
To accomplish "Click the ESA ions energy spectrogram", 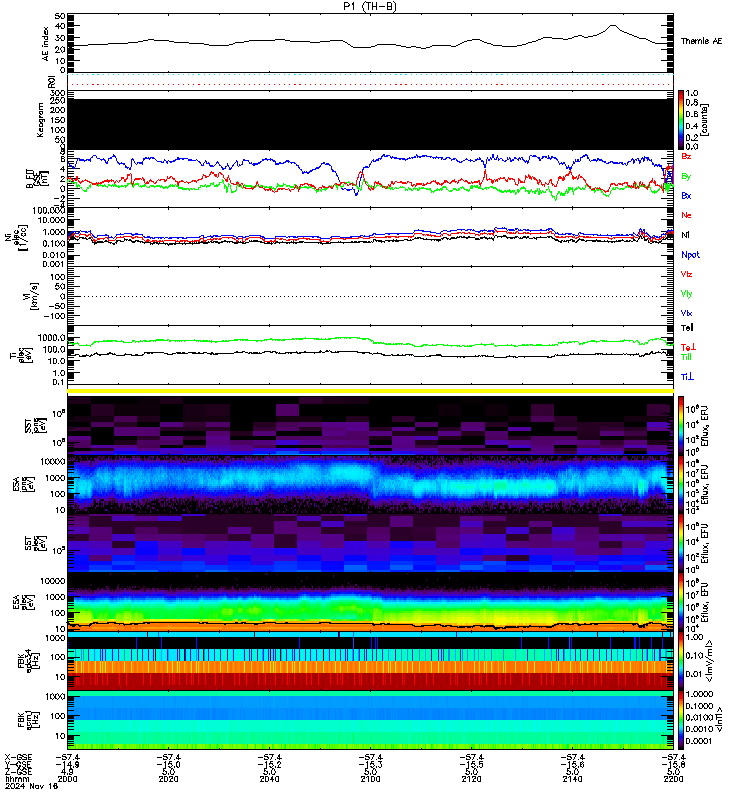I will pyautogui.click(x=370, y=484).
